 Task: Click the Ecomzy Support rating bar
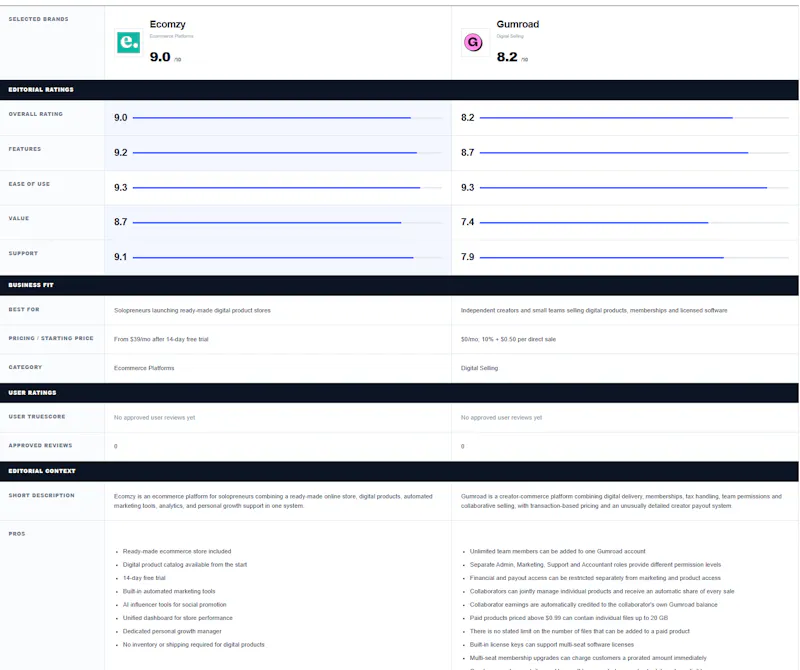pyautogui.click(x=287, y=258)
